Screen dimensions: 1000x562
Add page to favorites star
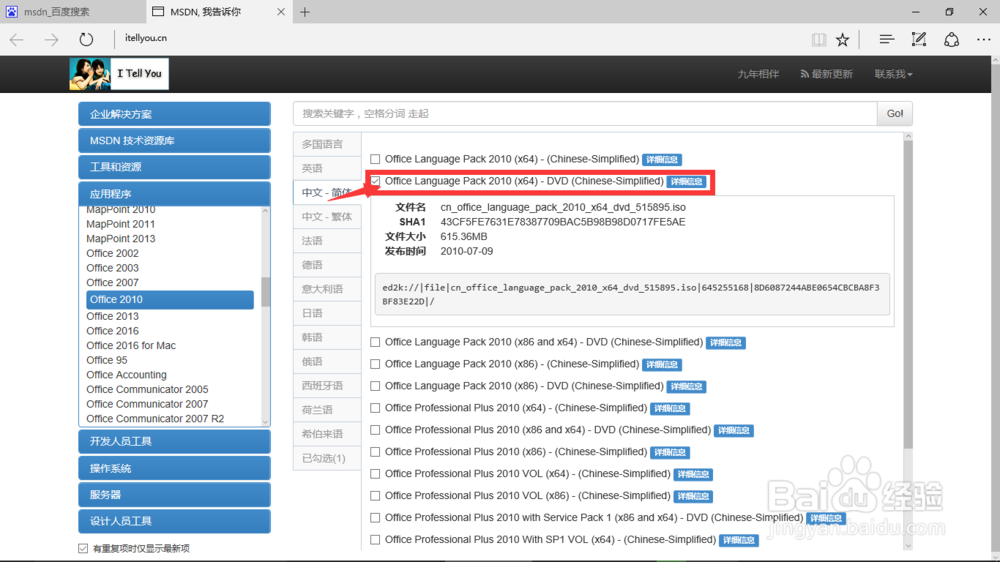(x=842, y=40)
